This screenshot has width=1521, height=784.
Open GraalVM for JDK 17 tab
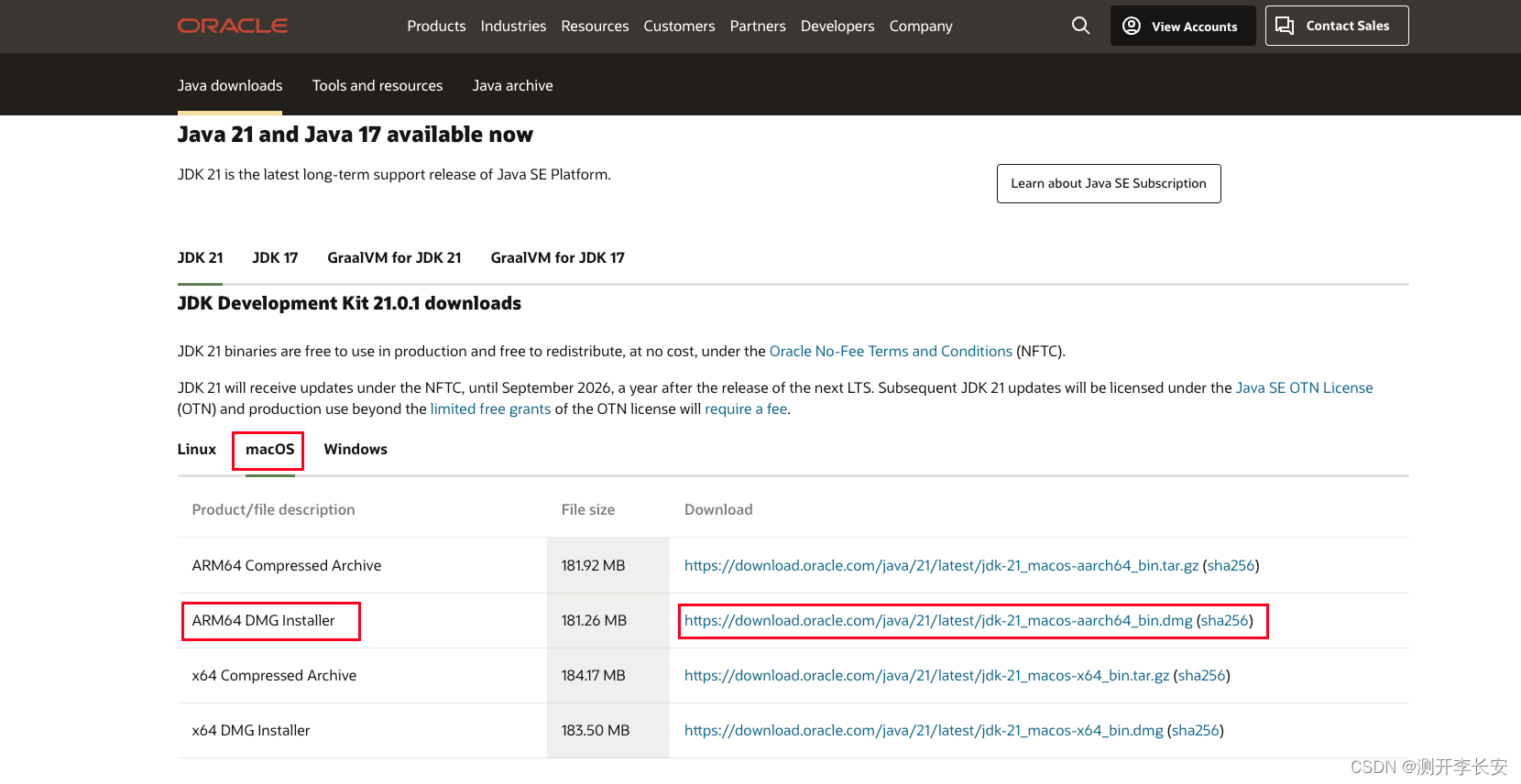point(557,257)
